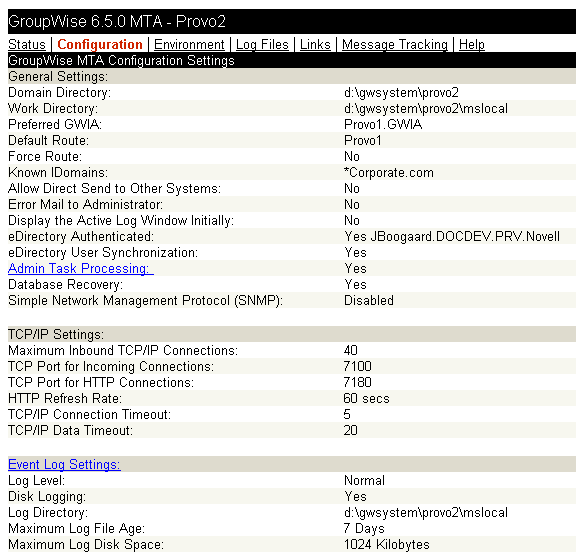576x560 pixels.
Task: Click the eDirectory User Synchronization label
Action: tap(103, 253)
